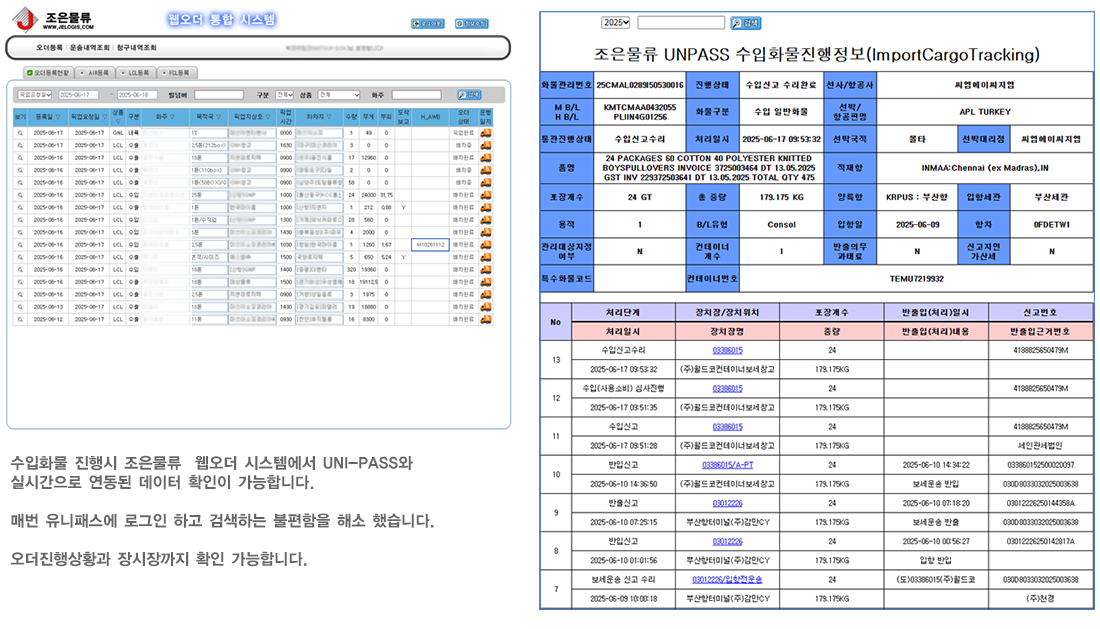View the order with weight 2000

pyautogui.click(x=20, y=232)
